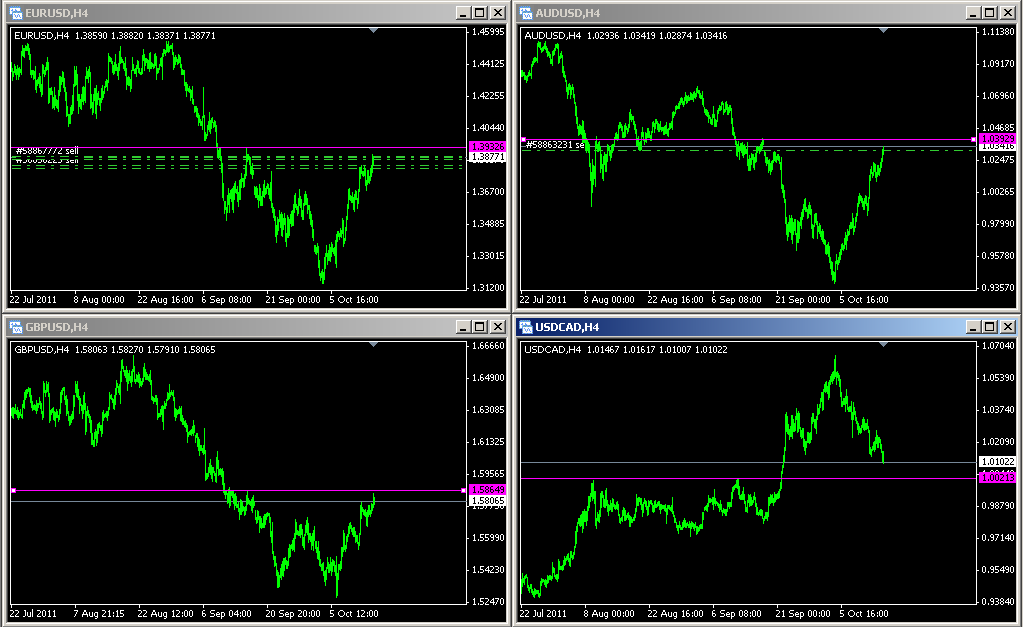Viewport: 1024px width, 627px height.
Task: Click AUDUSD,H4 OHLC info text in chart
Action: point(626,36)
